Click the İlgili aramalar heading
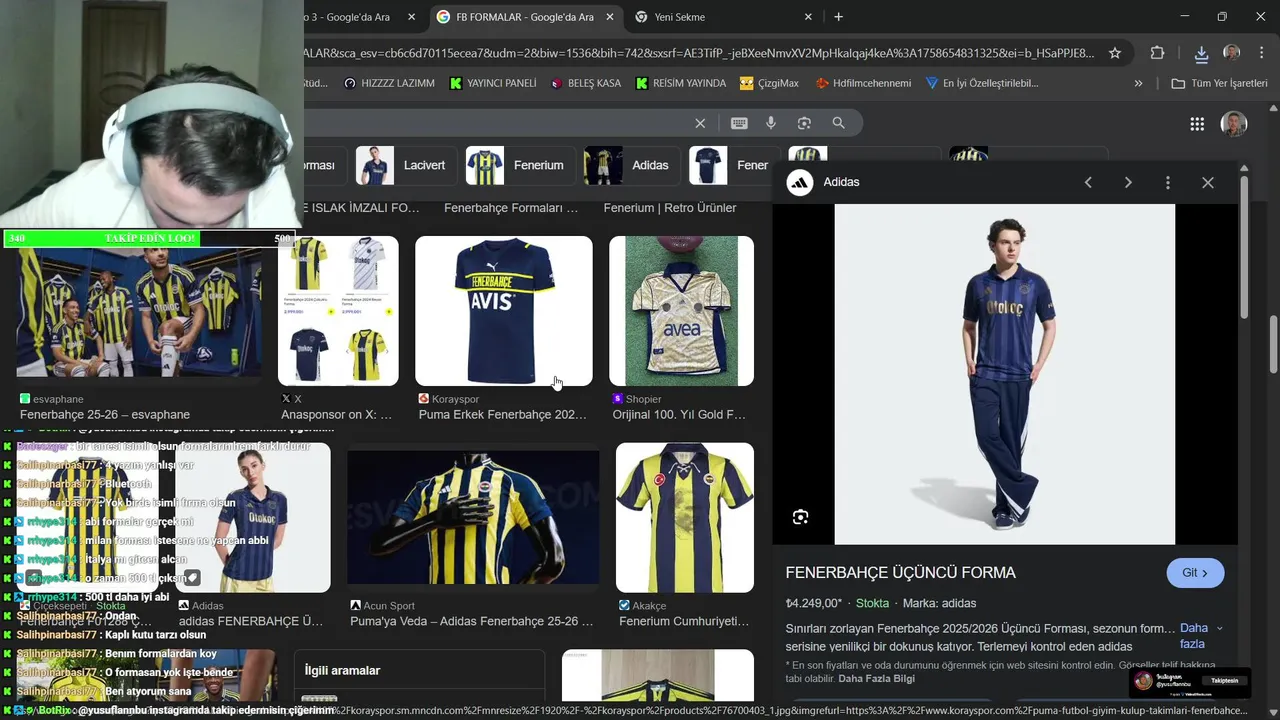The height and width of the screenshot is (720, 1280). click(342, 670)
